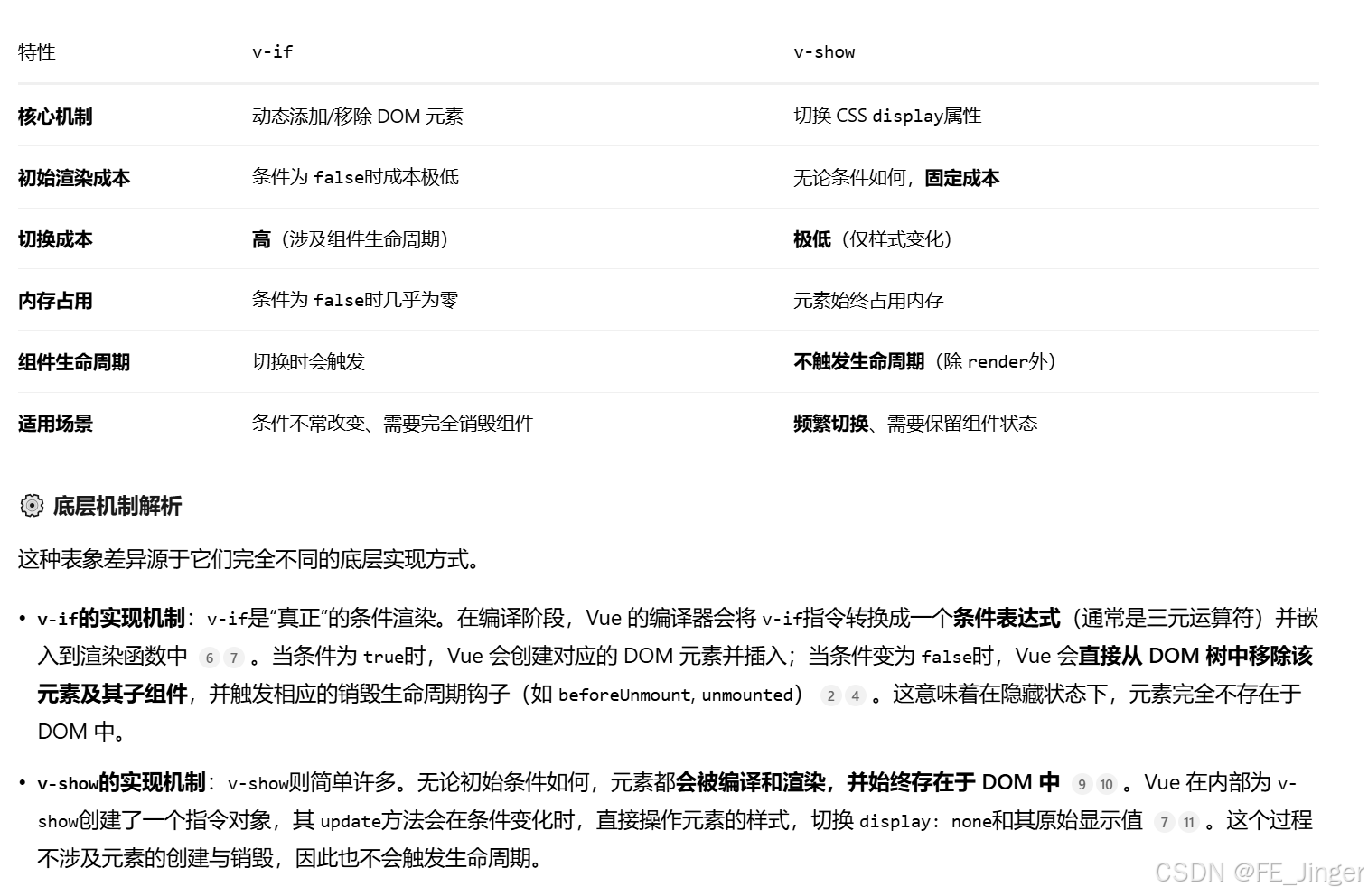Click the bold label v-show的实现机制
The height and width of the screenshot is (896, 1368).
pos(121,783)
